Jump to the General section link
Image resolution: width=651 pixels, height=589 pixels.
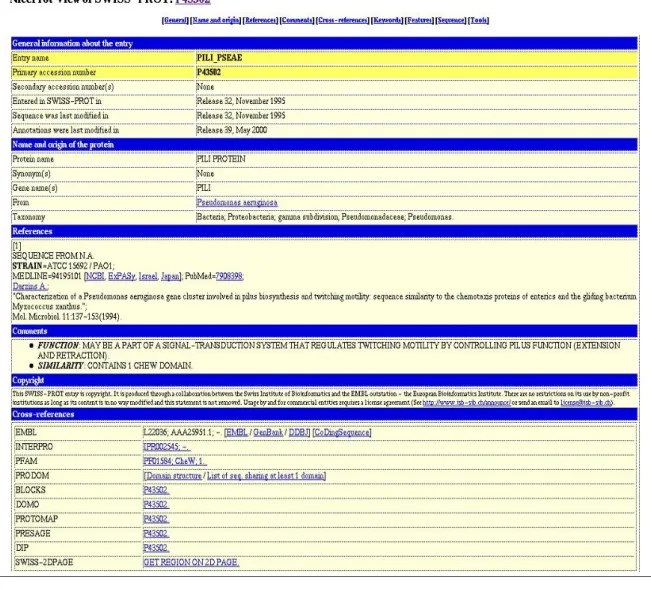(x=176, y=20)
